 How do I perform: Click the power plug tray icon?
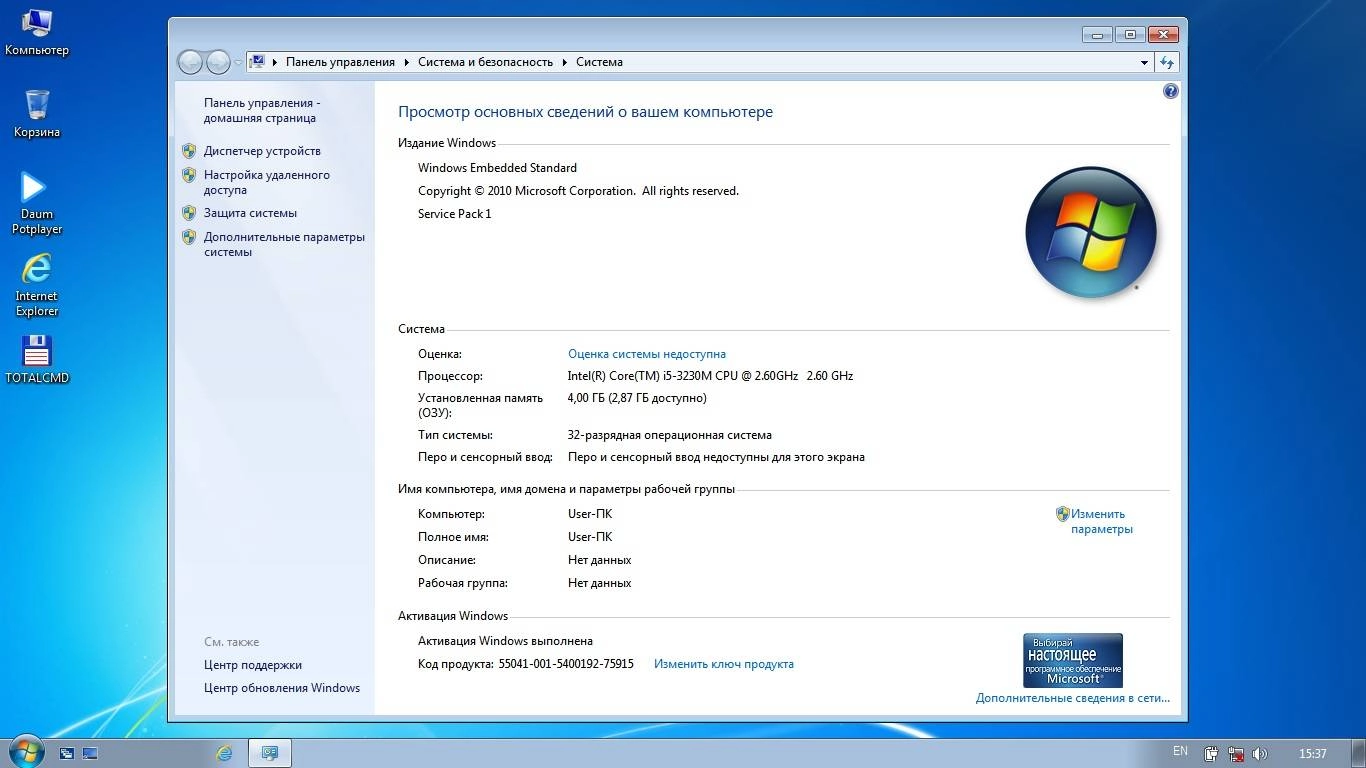click(x=1211, y=753)
